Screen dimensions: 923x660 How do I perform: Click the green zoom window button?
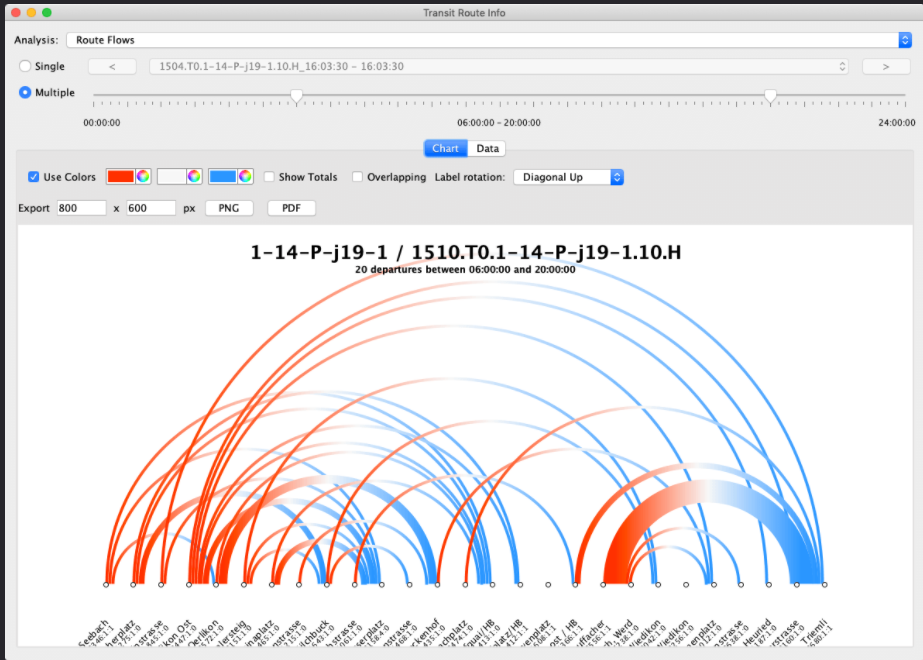point(47,12)
